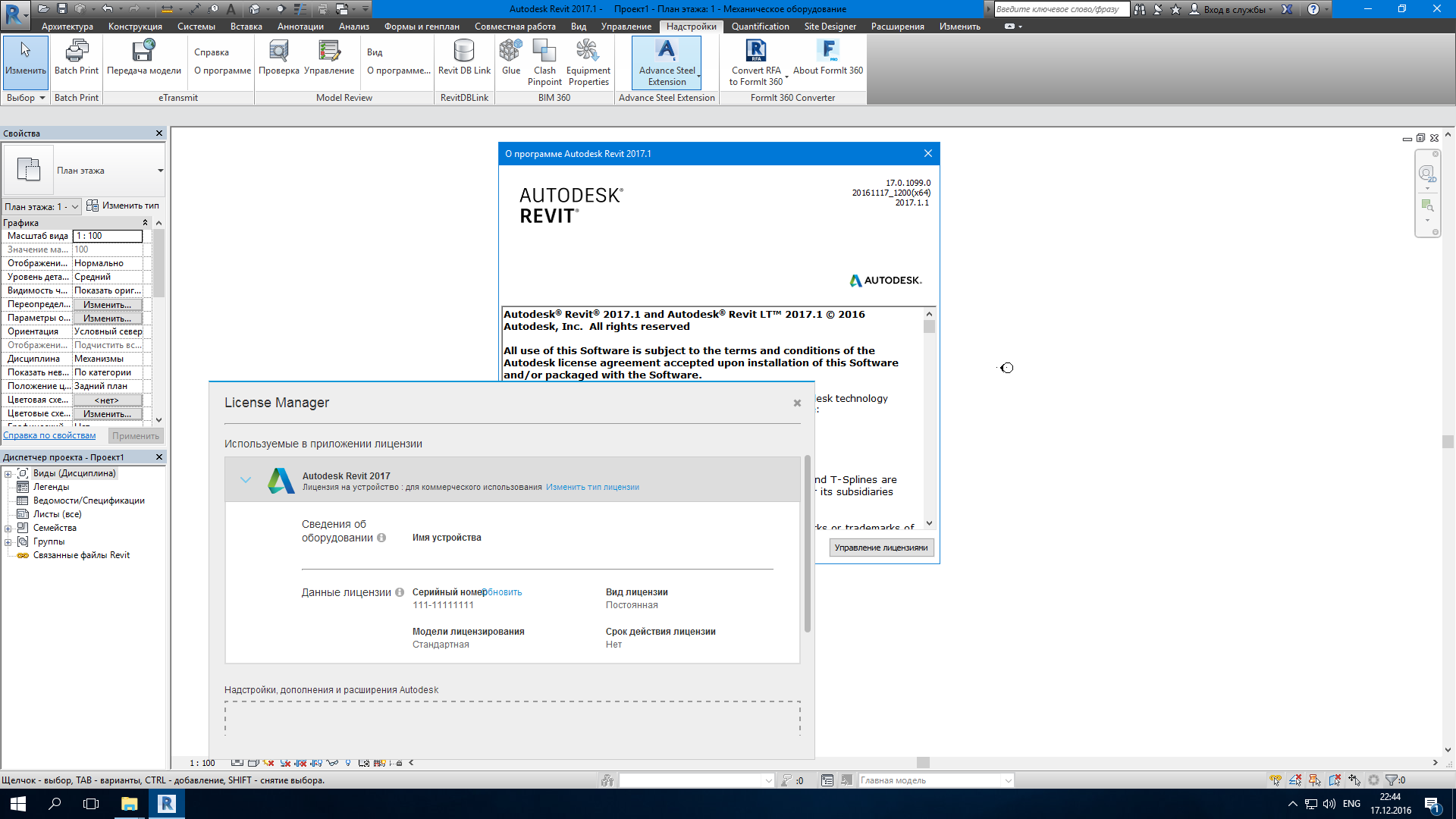
Task: Switch to Совместная работа tab
Action: [x=515, y=27]
